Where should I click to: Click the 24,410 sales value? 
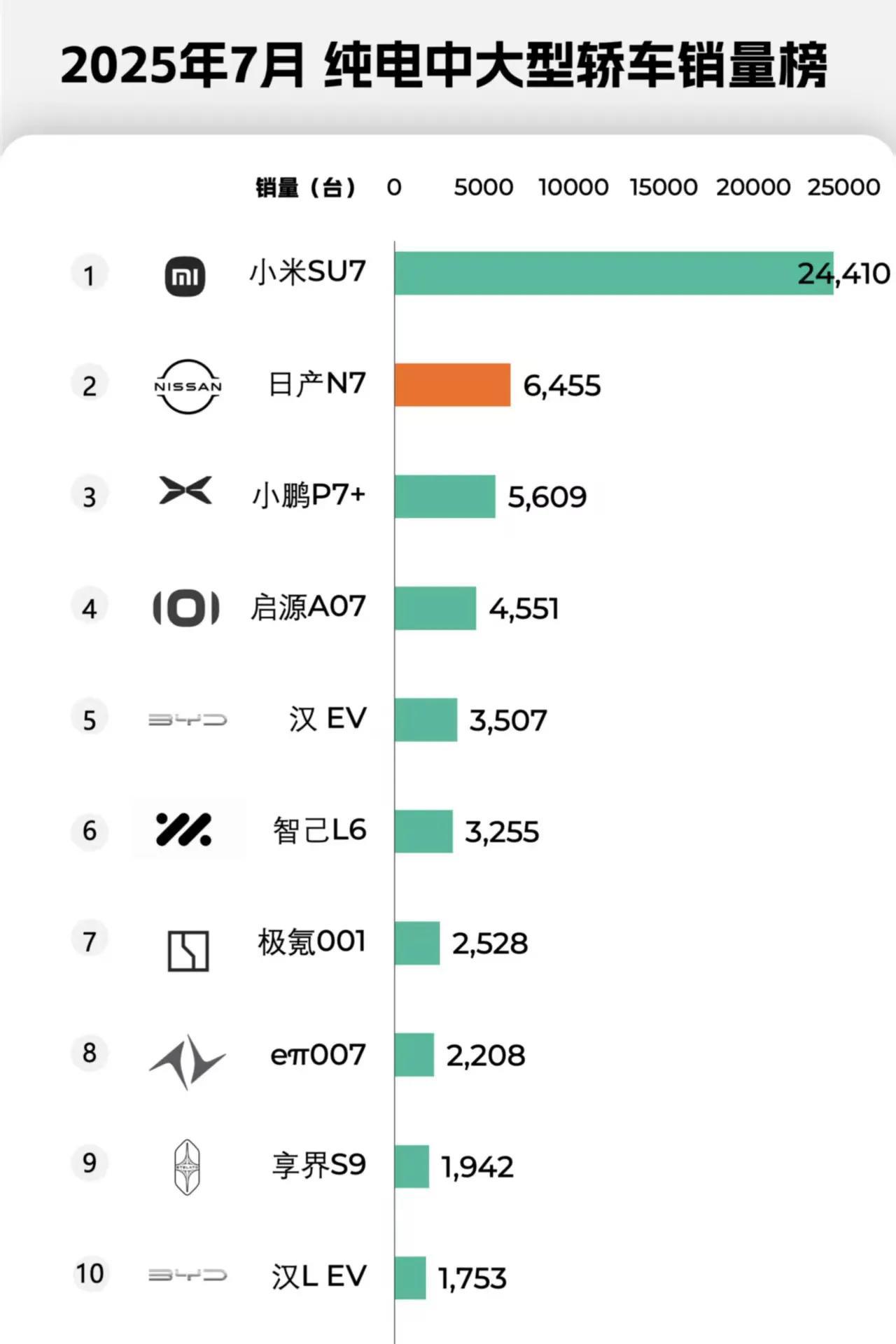point(843,274)
